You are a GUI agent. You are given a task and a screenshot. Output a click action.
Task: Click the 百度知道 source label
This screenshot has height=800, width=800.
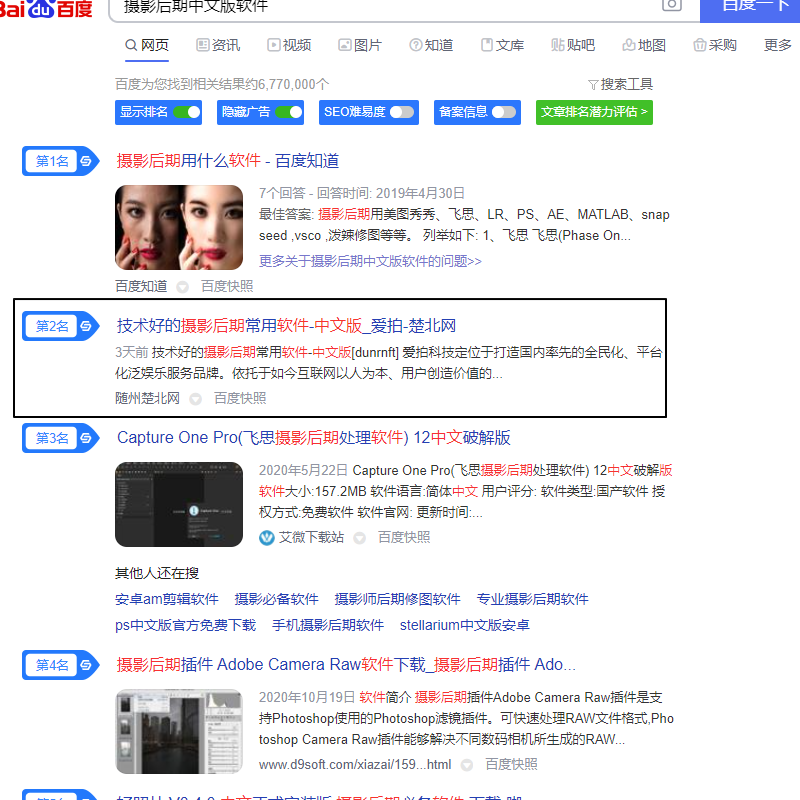[x=141, y=286]
